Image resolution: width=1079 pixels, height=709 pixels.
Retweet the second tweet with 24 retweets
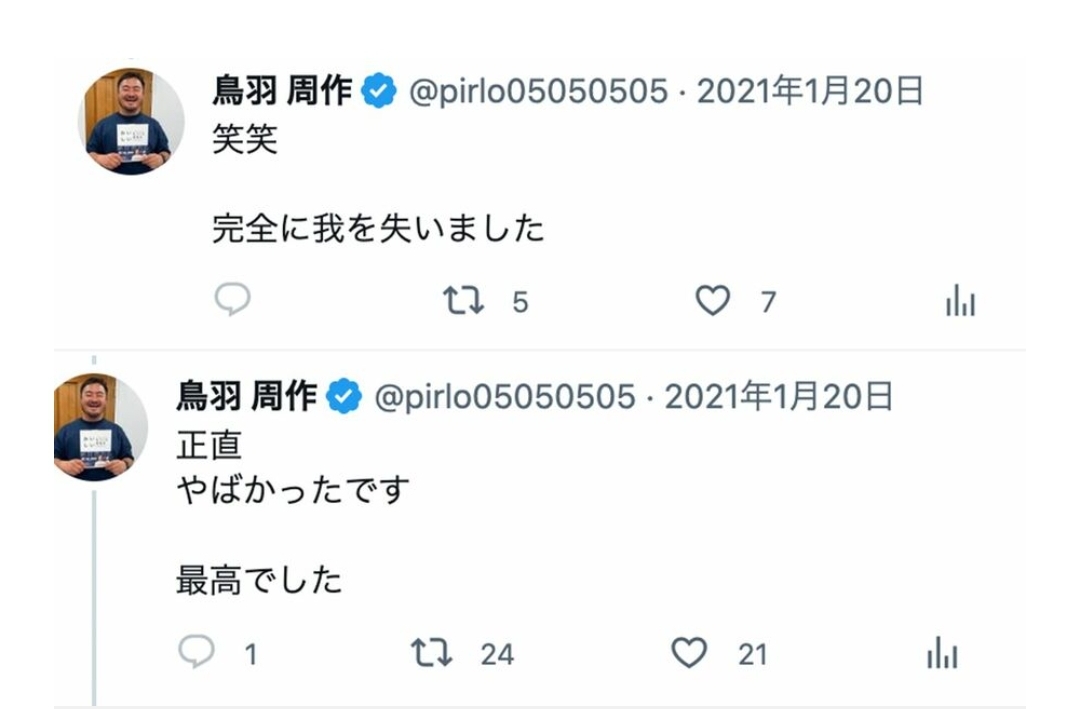point(431,652)
